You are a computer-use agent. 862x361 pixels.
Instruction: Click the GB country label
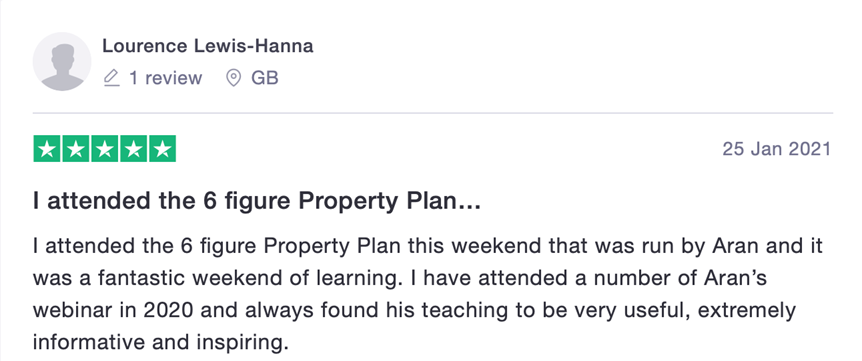pos(265,78)
